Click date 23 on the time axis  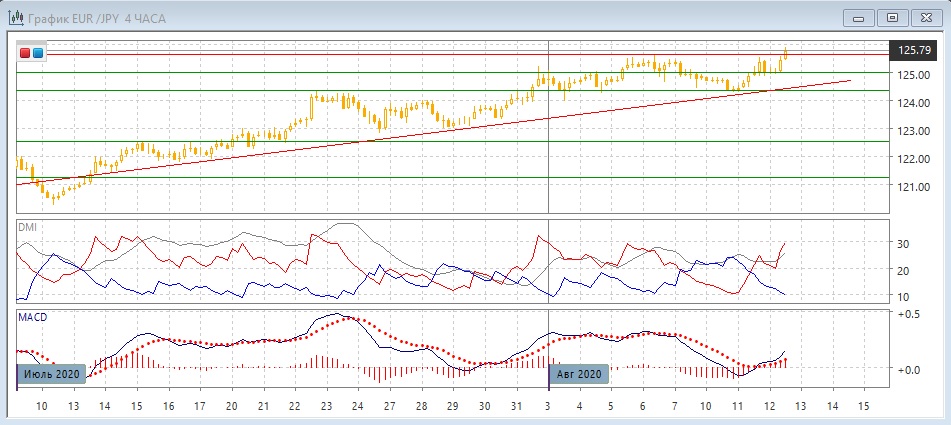click(x=326, y=407)
